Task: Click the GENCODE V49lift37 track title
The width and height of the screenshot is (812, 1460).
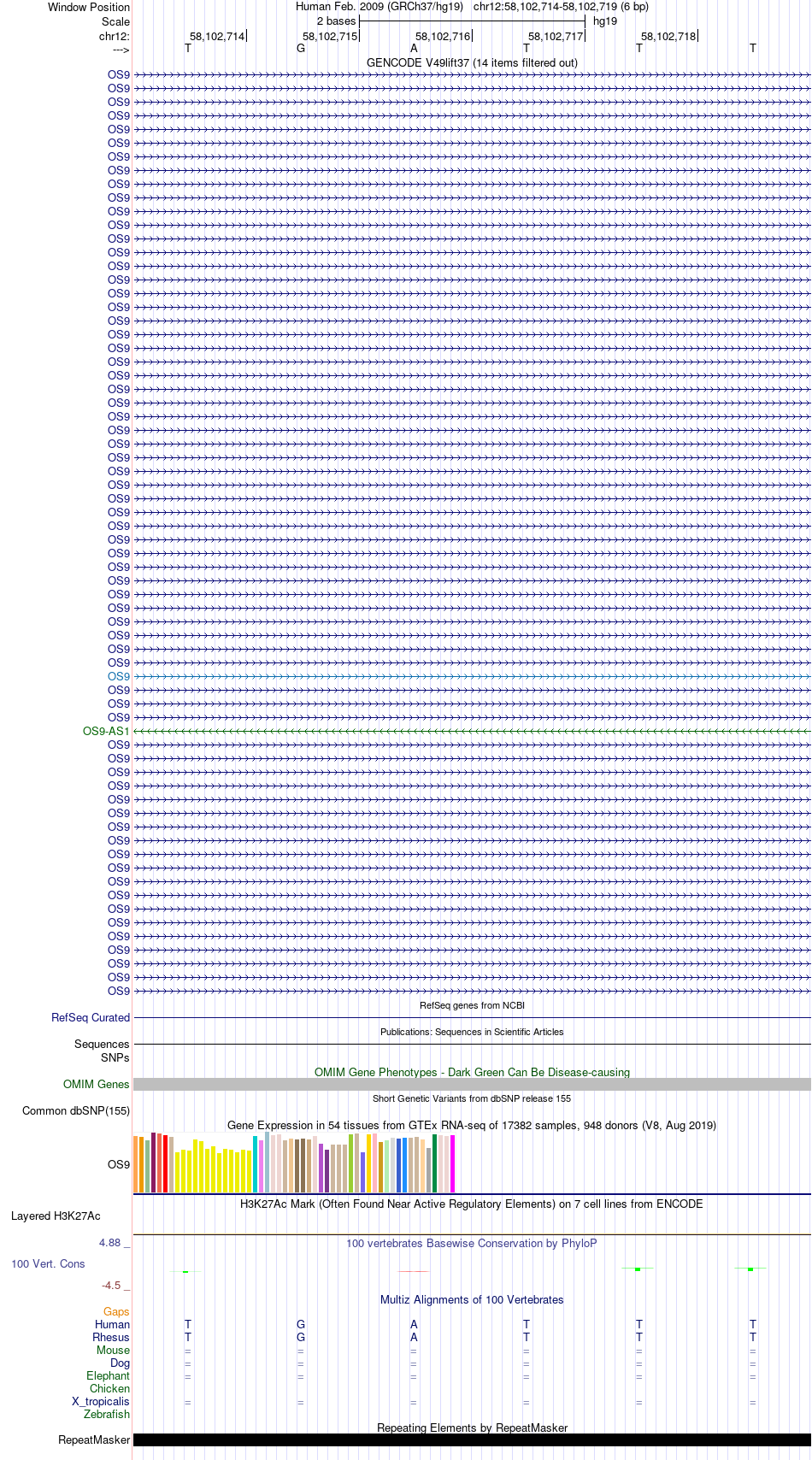Action: [x=472, y=62]
